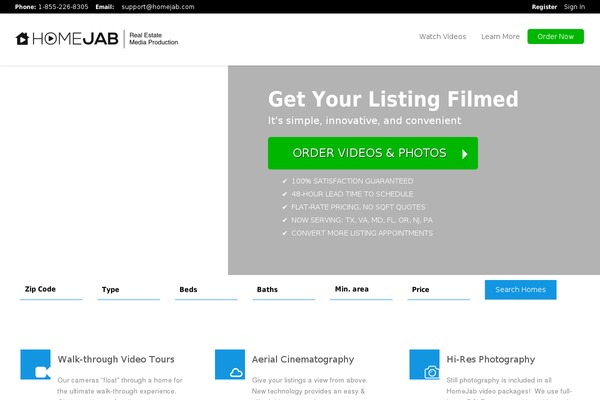
Task: Expand the Price filter
Action: [439, 290]
